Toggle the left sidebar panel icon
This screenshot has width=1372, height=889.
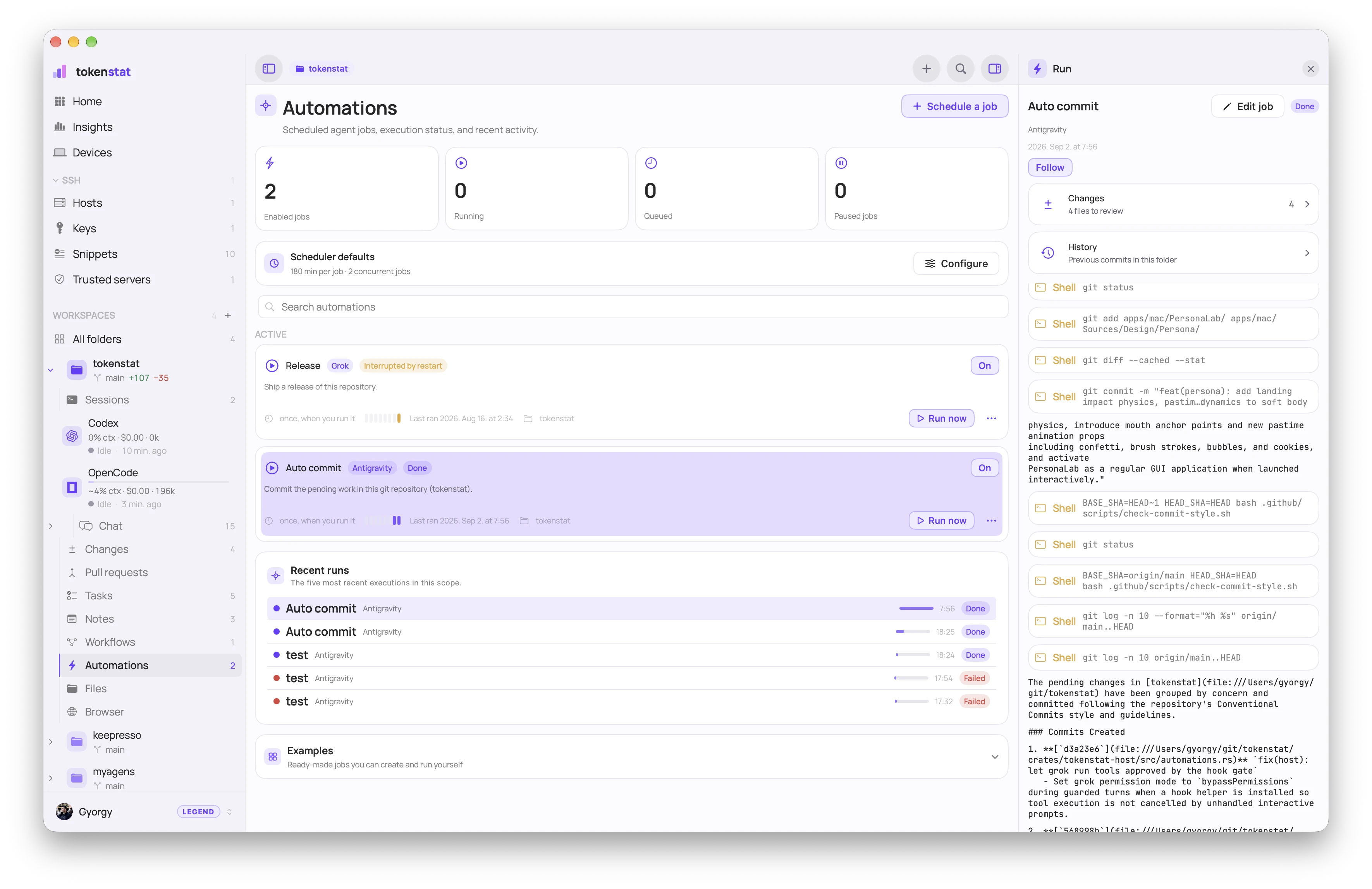click(269, 69)
